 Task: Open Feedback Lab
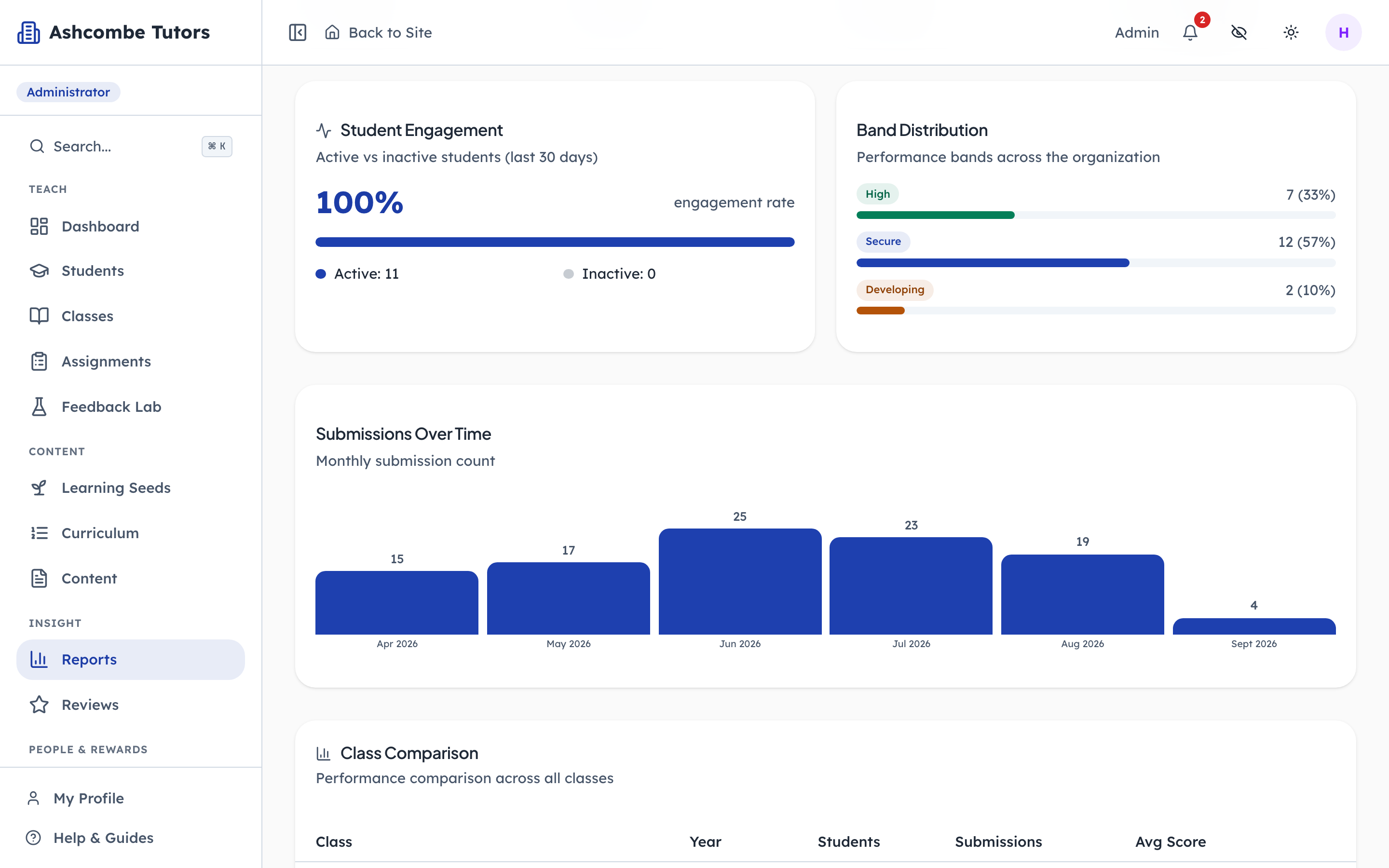(131, 407)
